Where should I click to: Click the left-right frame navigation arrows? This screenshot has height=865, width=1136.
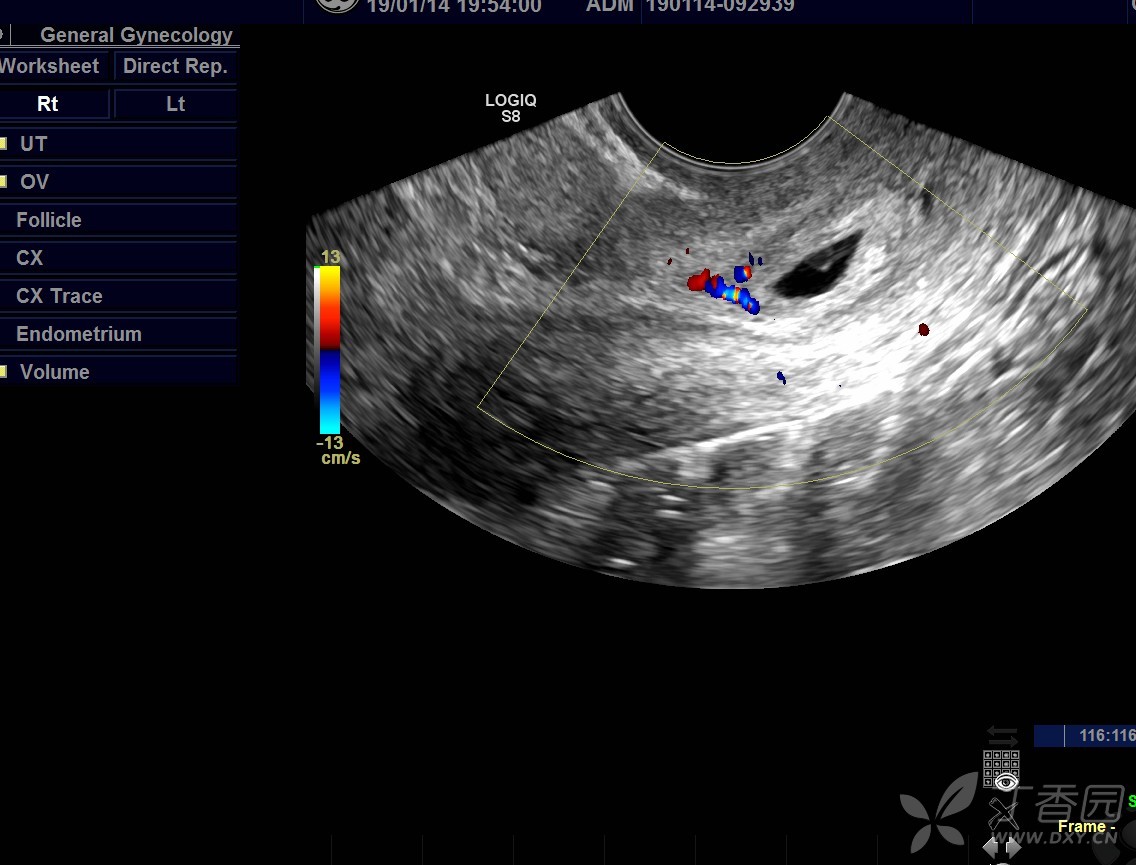click(1003, 847)
